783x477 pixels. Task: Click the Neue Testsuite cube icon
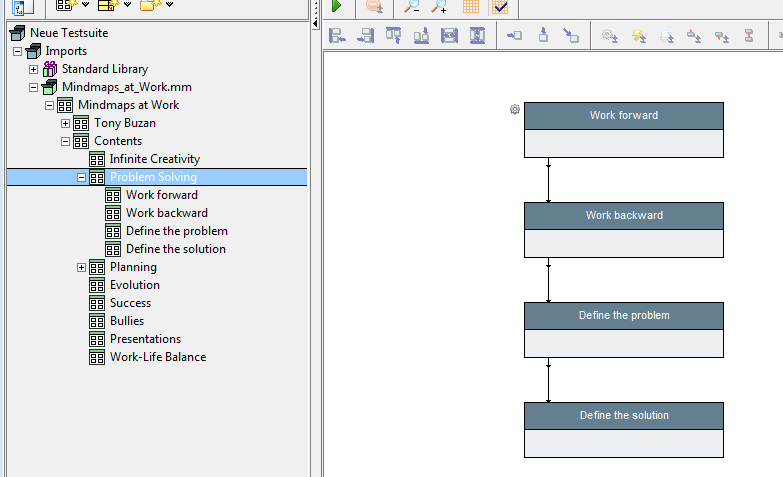18,33
